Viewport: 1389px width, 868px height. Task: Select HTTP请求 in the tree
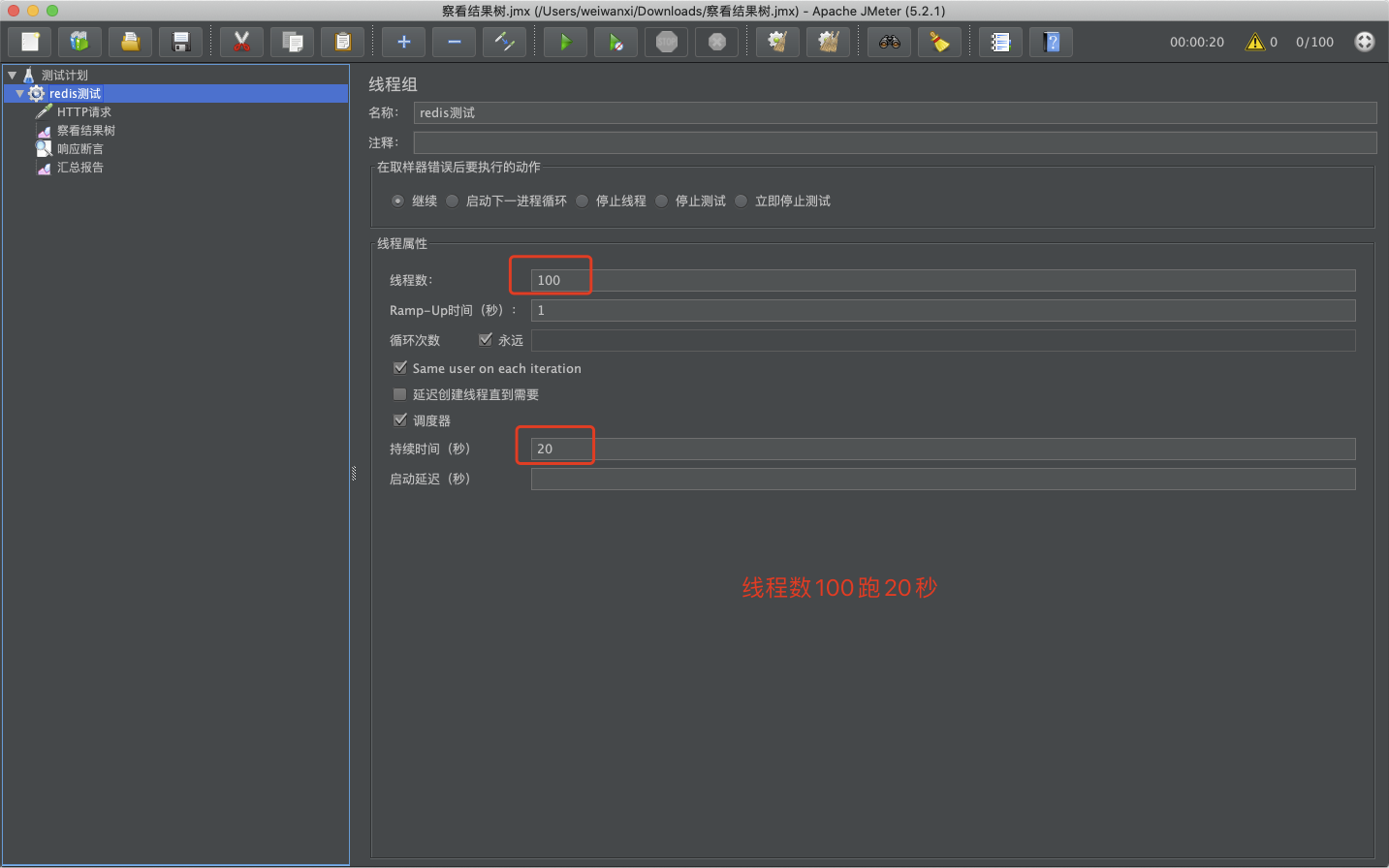tap(84, 111)
